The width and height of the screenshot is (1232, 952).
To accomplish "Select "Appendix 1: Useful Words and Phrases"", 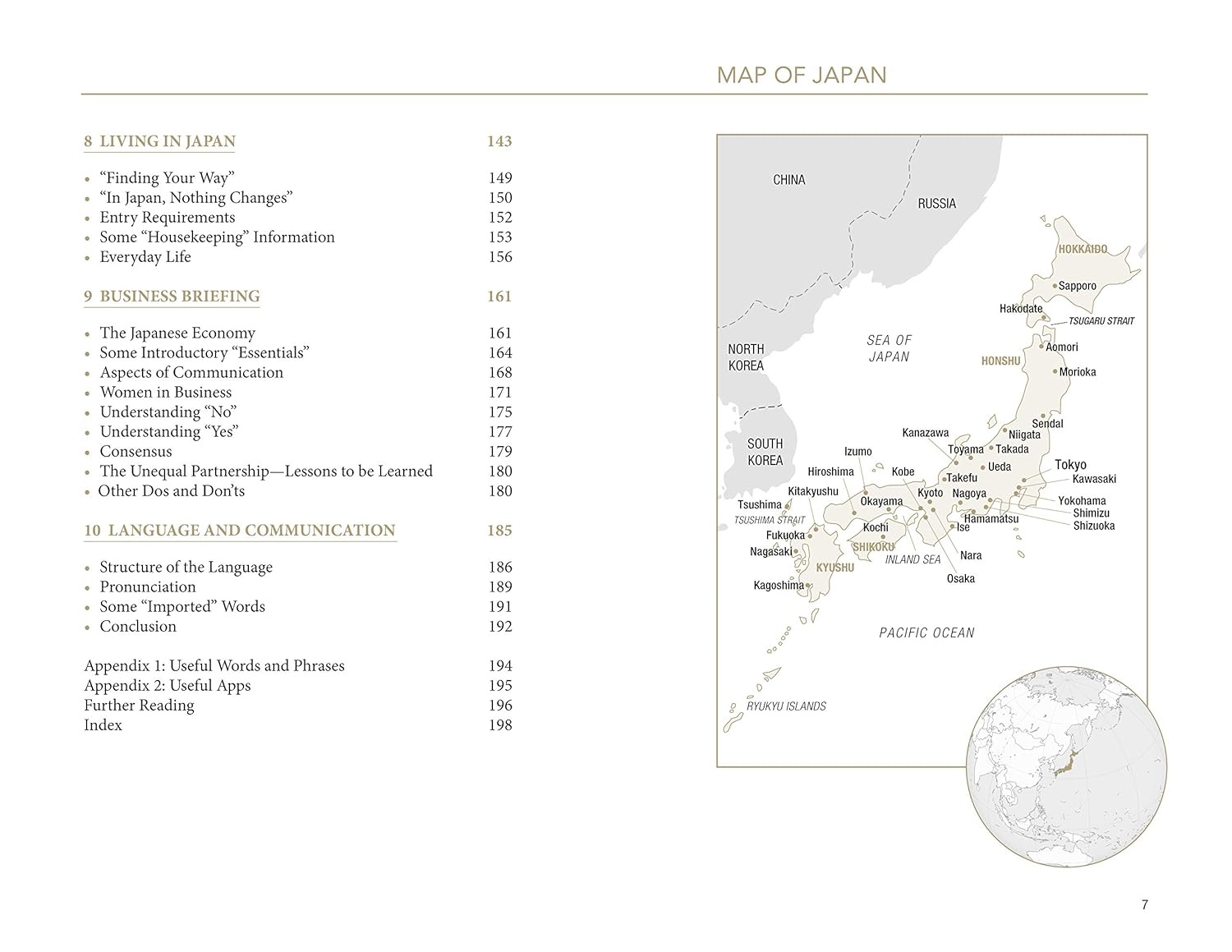I will [214, 665].
